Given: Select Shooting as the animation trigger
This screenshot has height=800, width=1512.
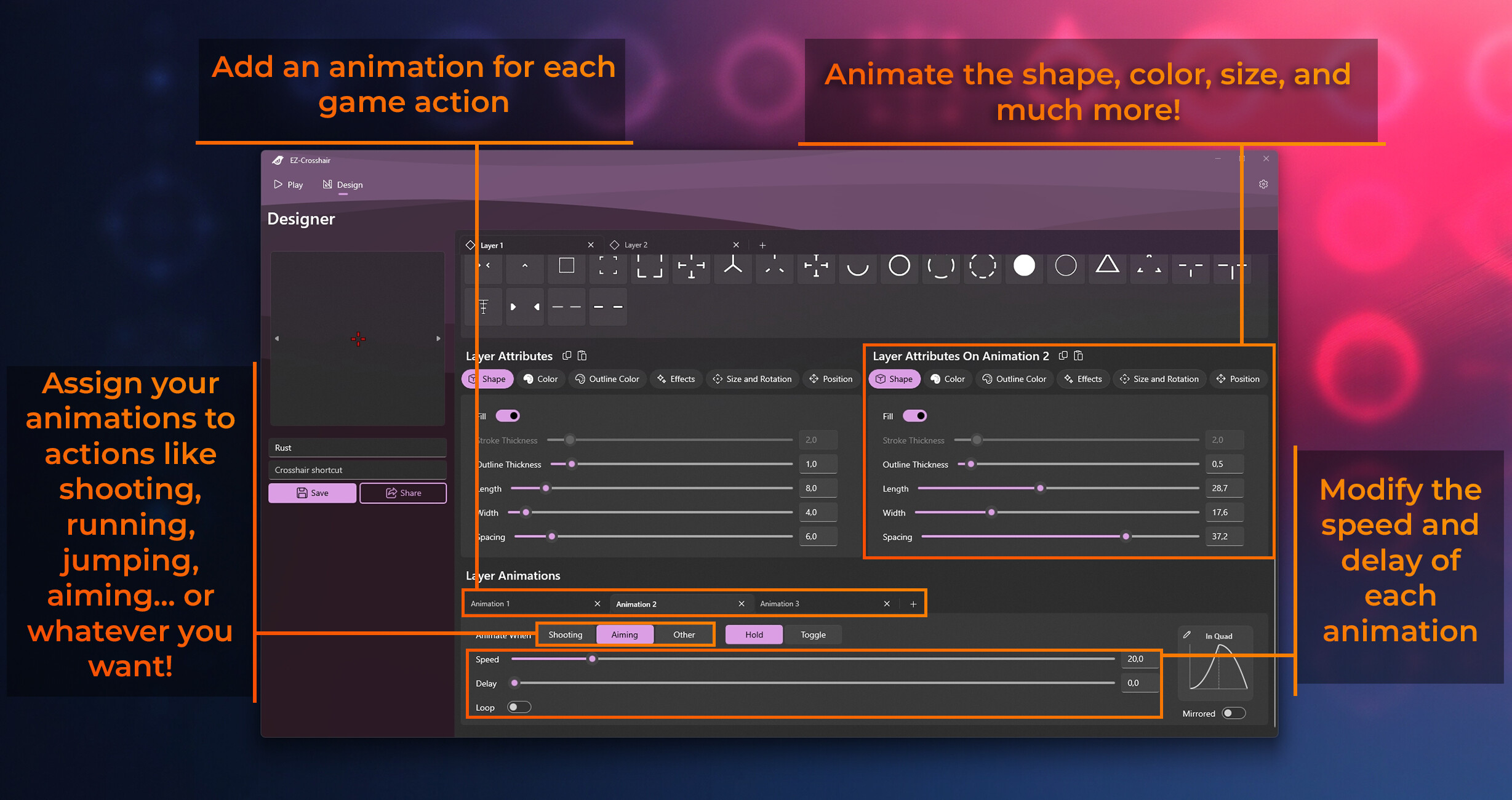Looking at the screenshot, I should pyautogui.click(x=565, y=634).
